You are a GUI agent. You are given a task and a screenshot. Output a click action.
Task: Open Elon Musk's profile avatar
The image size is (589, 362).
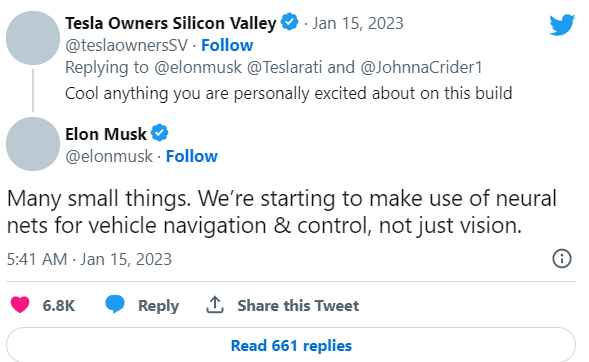tap(33, 144)
